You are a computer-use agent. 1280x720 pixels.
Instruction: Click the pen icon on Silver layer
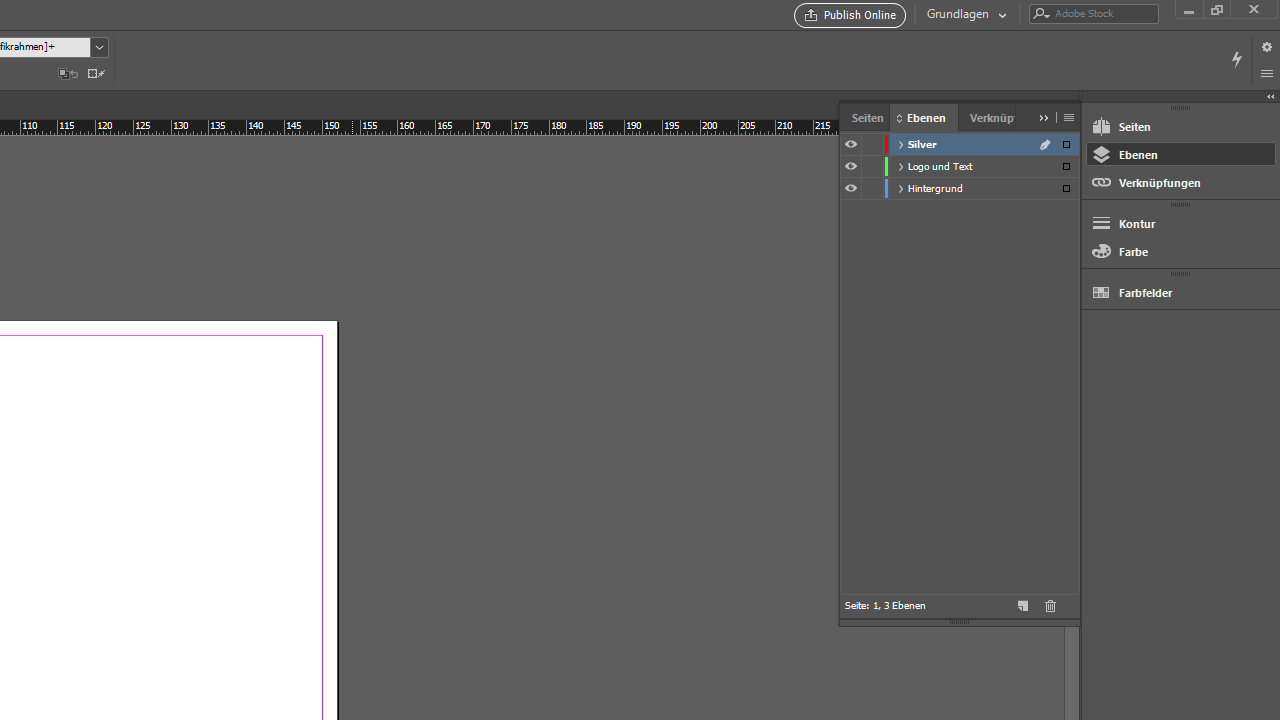point(1045,145)
